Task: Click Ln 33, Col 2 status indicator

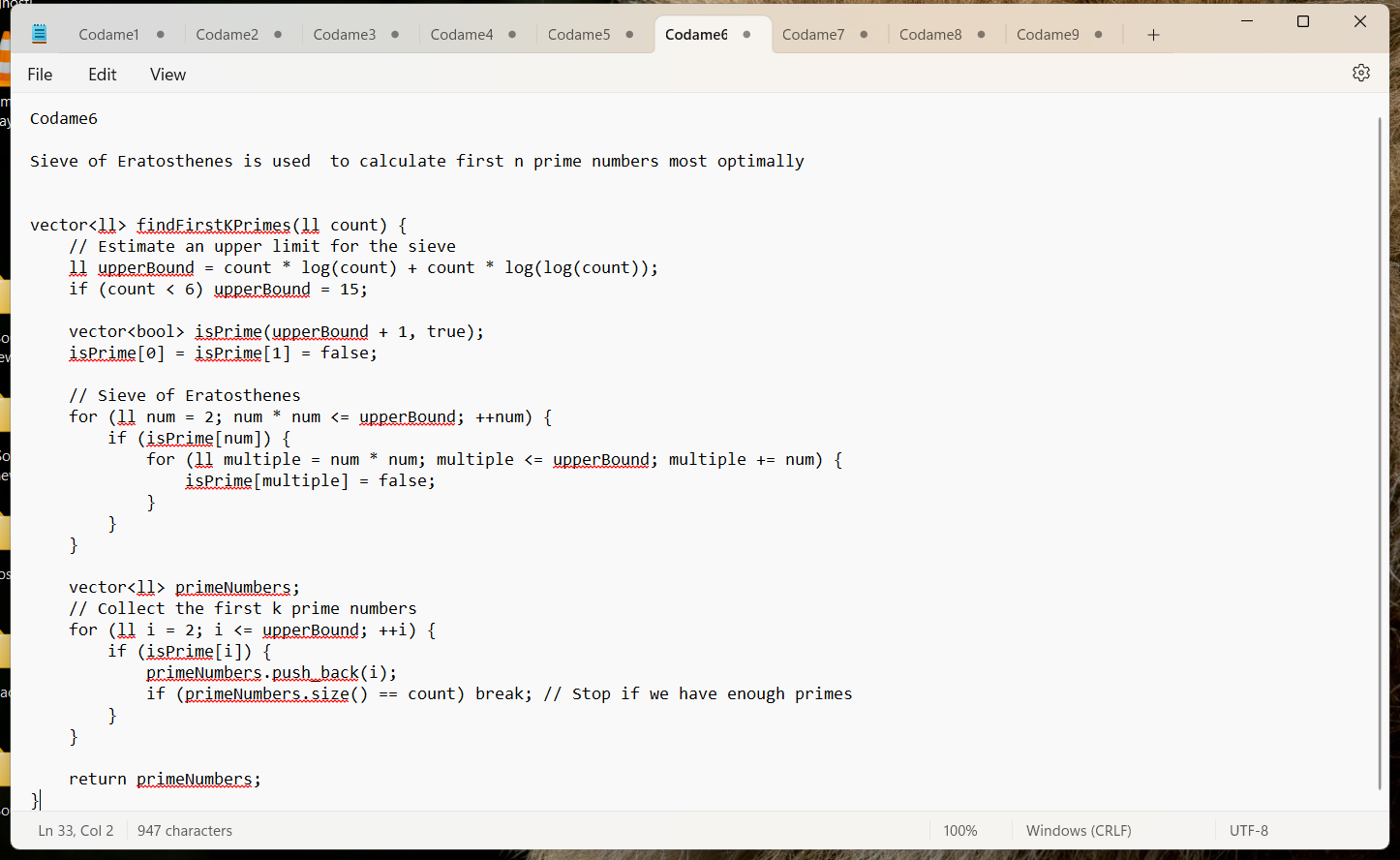Action: point(76,831)
